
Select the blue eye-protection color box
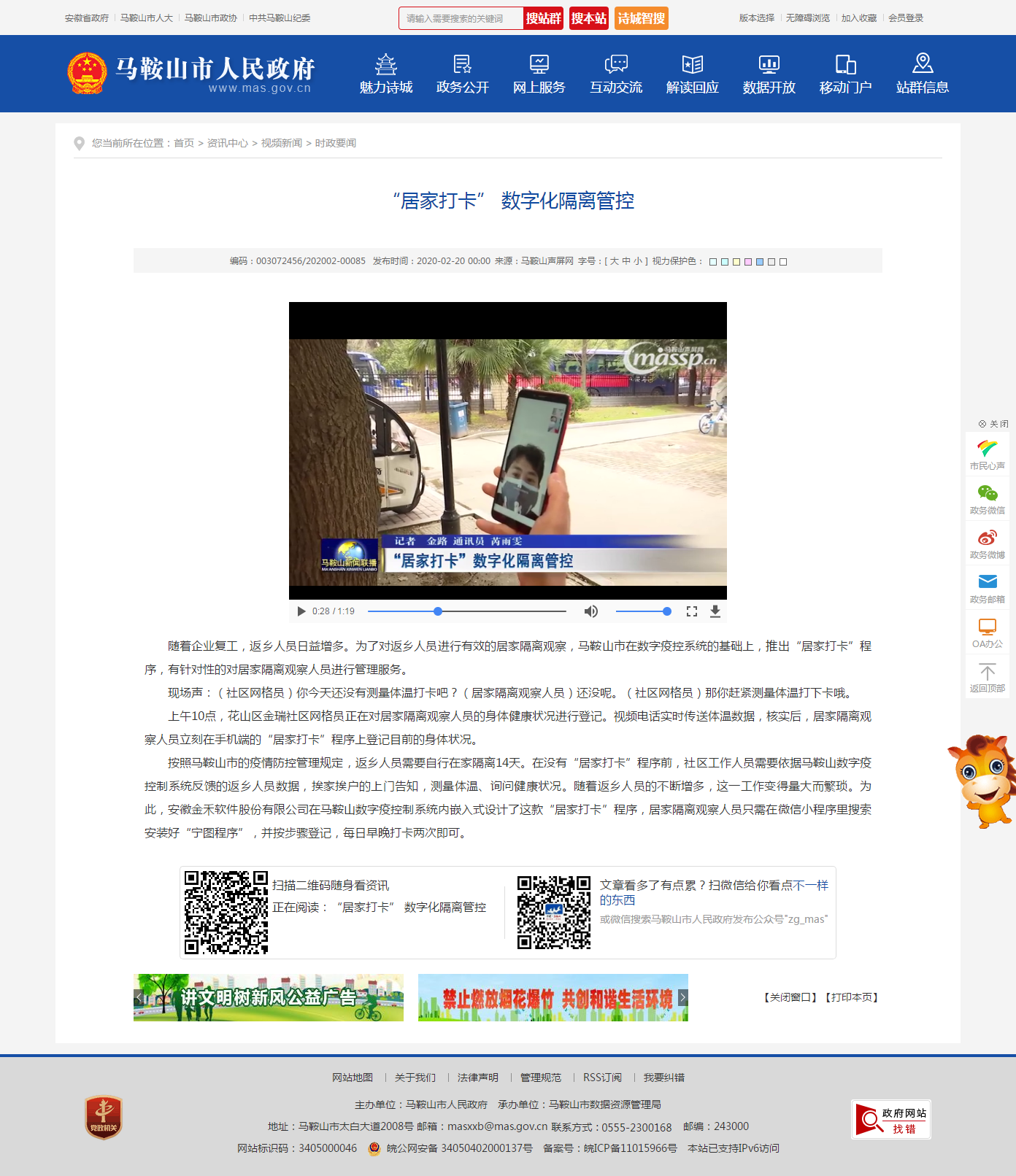(760, 262)
